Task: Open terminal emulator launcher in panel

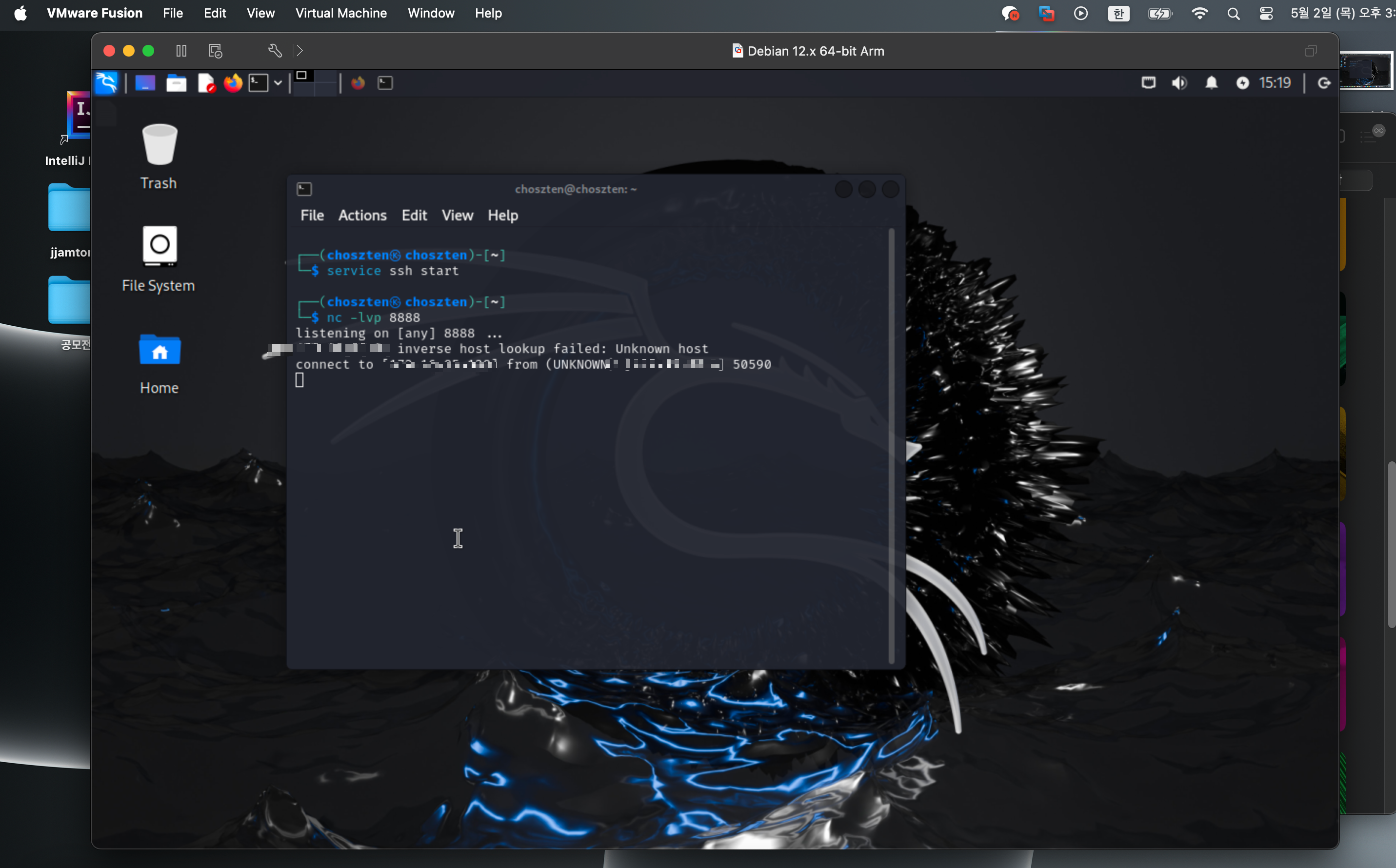Action: 259,83
